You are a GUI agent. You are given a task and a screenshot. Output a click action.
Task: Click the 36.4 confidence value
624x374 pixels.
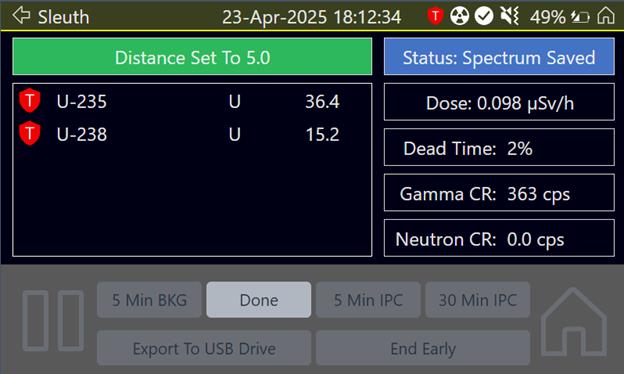pos(322,101)
